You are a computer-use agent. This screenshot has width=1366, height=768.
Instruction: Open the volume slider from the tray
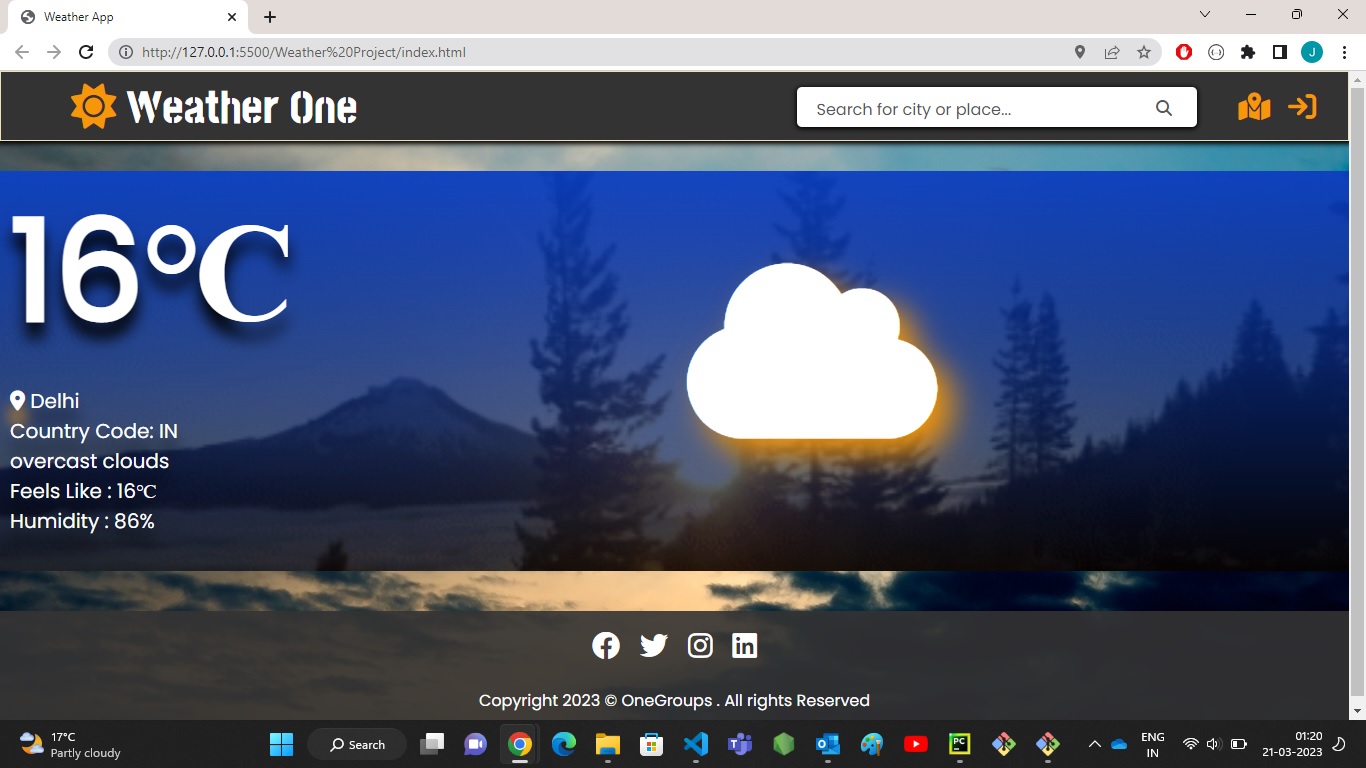point(1212,744)
